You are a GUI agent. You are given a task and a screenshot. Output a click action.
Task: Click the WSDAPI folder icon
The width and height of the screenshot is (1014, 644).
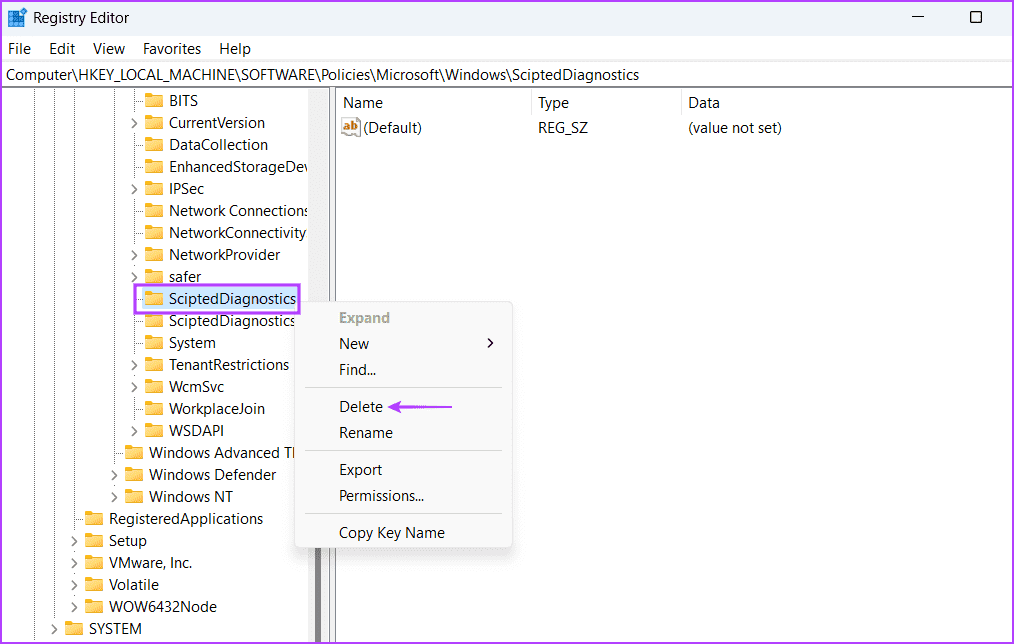pos(154,430)
